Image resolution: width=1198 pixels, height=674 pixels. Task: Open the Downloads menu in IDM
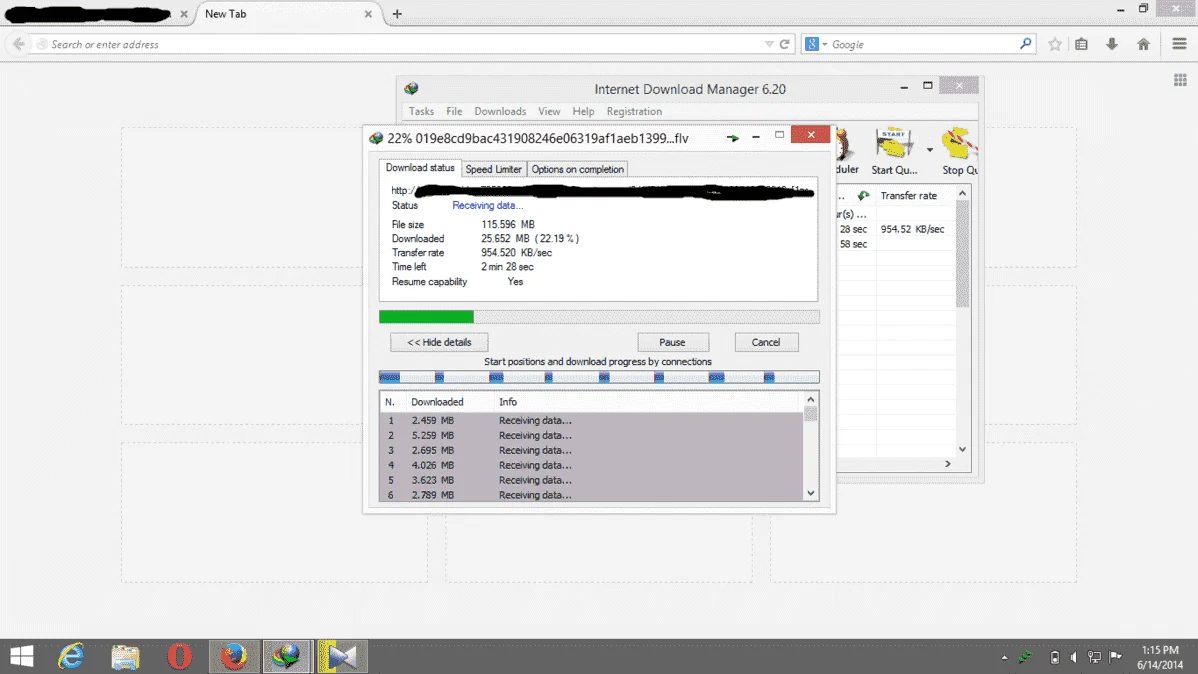point(500,112)
